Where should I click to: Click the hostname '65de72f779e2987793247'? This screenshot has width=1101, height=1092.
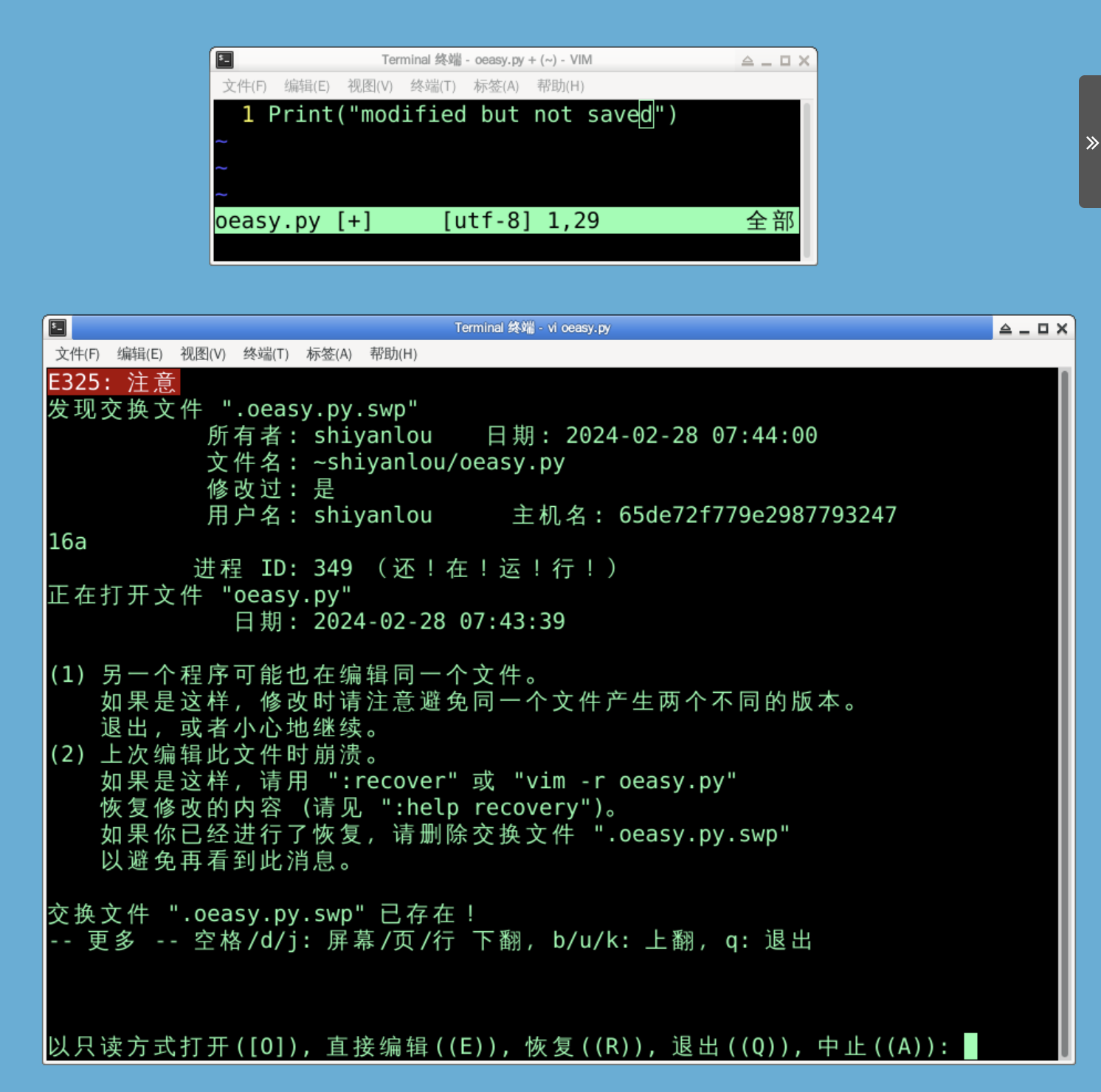(x=758, y=515)
